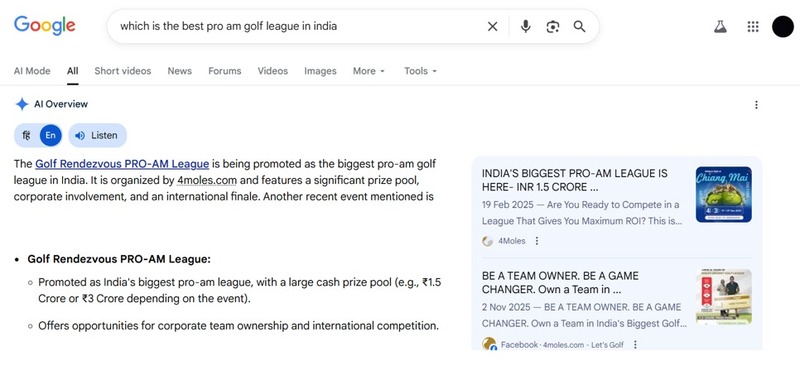Open the account profile avatar
Viewport: 800px width, 366px height.
pyautogui.click(x=783, y=27)
